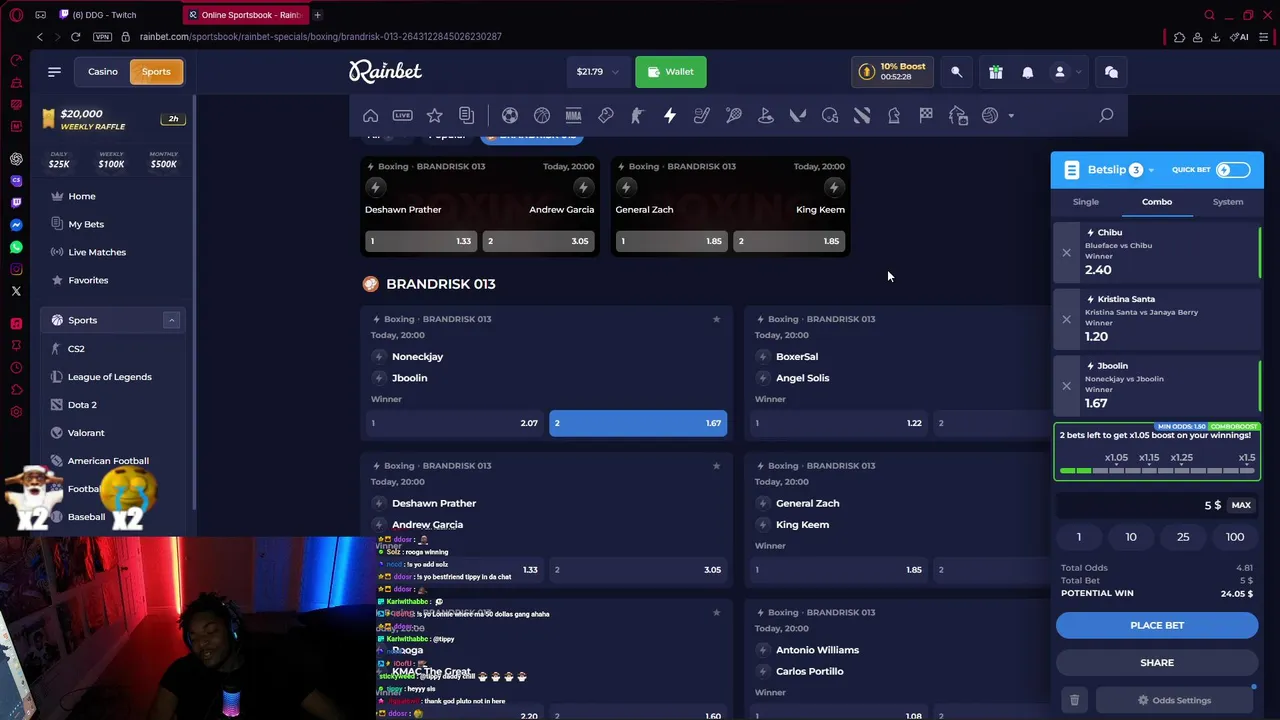The height and width of the screenshot is (720, 1280).
Task: Select the golf sport icon
Action: pyautogui.click(x=766, y=116)
